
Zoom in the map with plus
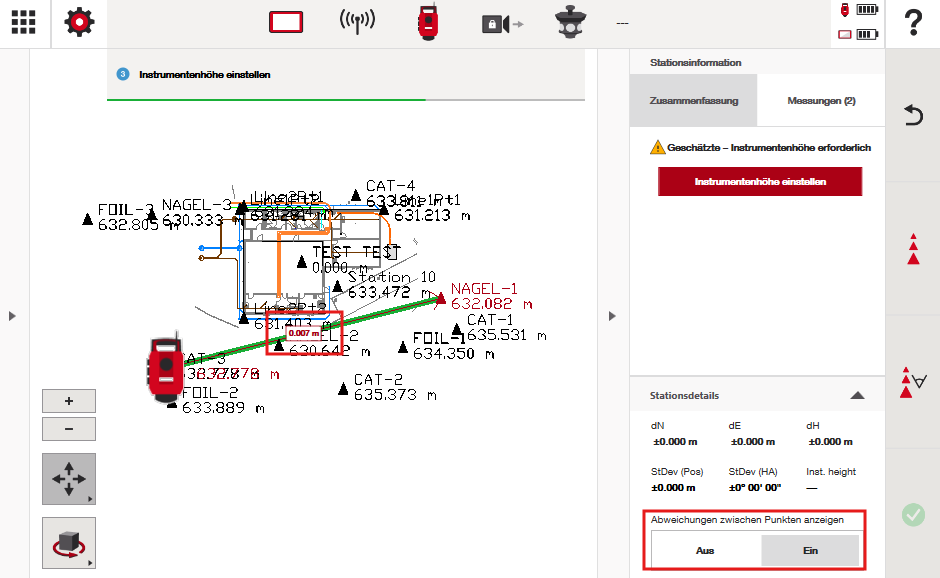click(69, 401)
